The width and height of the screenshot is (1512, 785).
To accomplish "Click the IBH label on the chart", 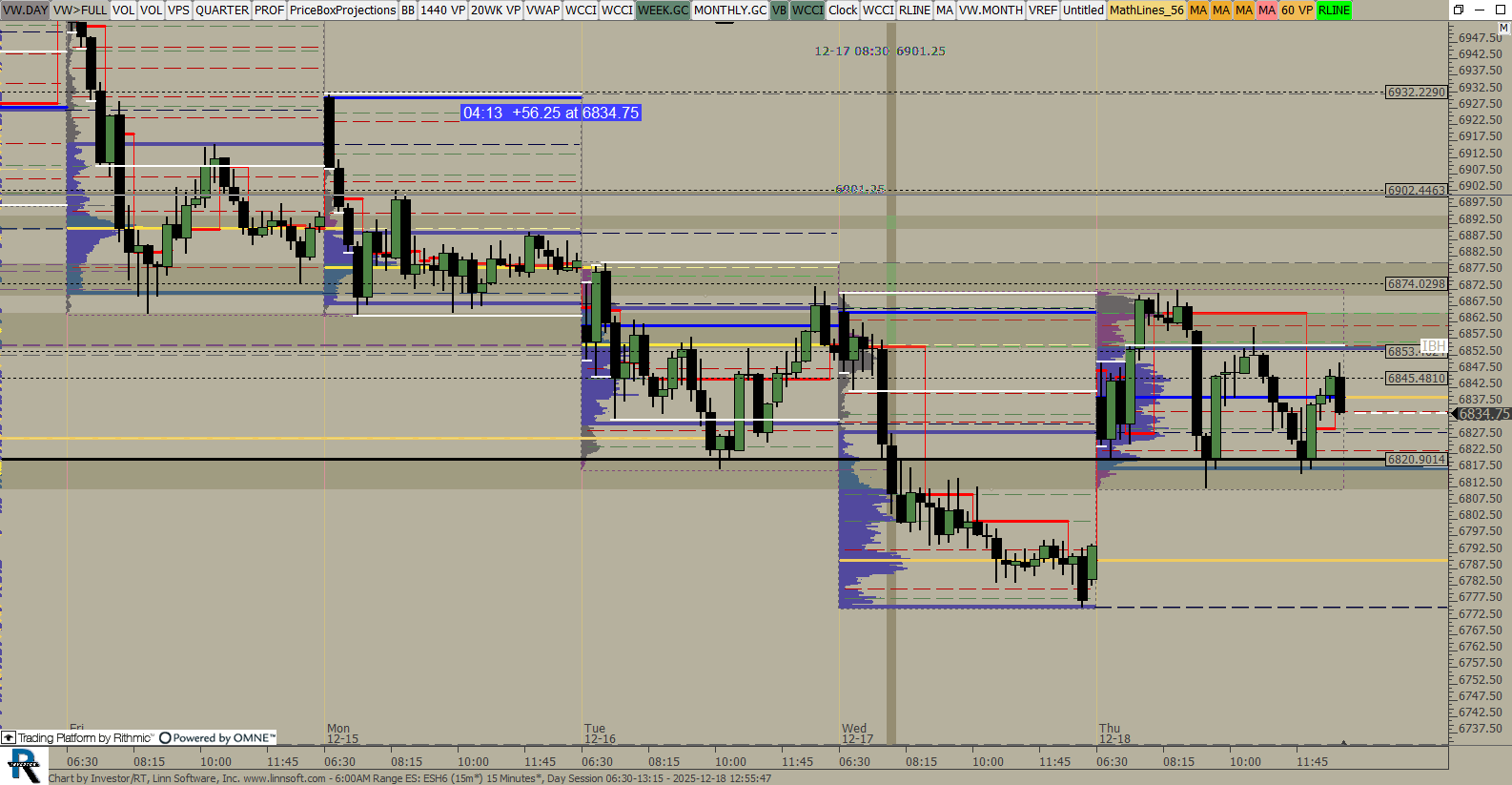I will pyautogui.click(x=1433, y=346).
